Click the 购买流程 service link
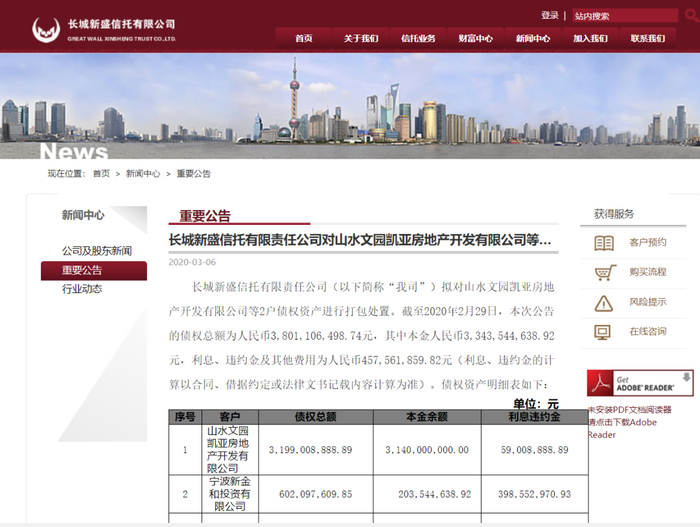Screen dimensions: 700x527 coord(648,272)
